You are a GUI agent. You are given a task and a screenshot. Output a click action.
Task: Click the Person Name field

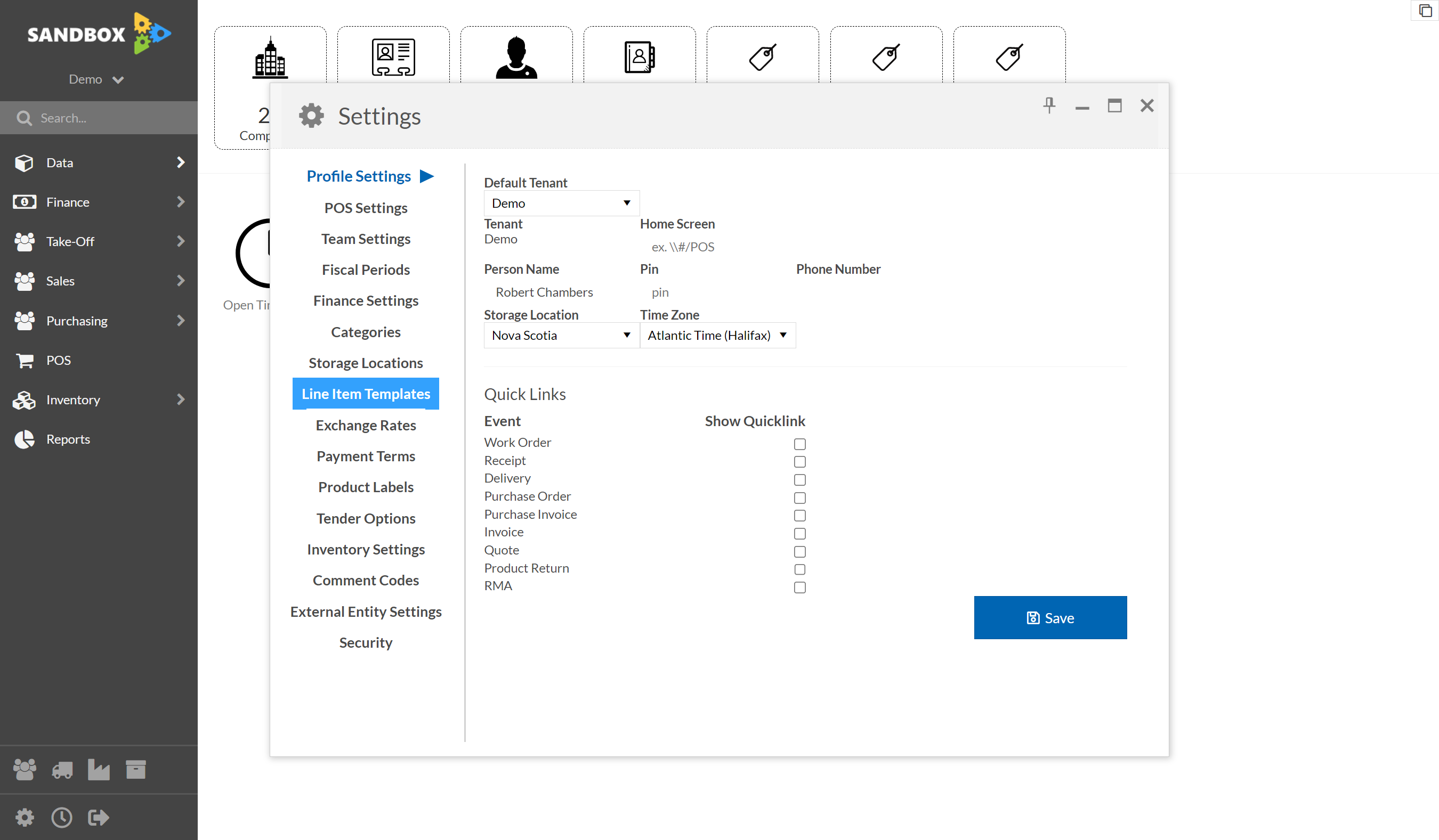coord(561,292)
